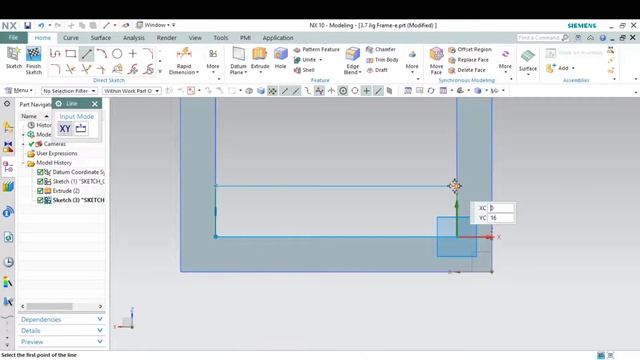The width and height of the screenshot is (640, 360).
Task: Switch to the Analysis tab
Action: click(134, 38)
